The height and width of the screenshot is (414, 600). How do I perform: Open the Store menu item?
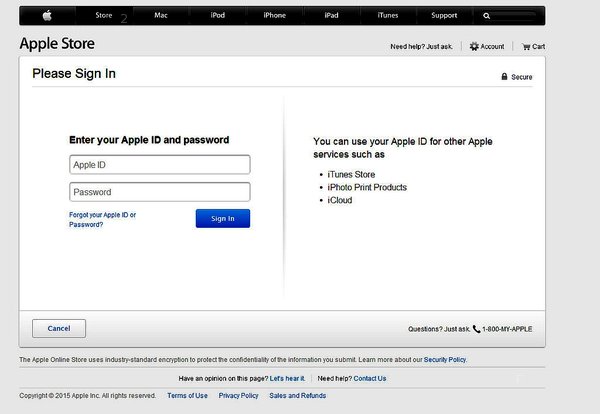click(x=104, y=15)
